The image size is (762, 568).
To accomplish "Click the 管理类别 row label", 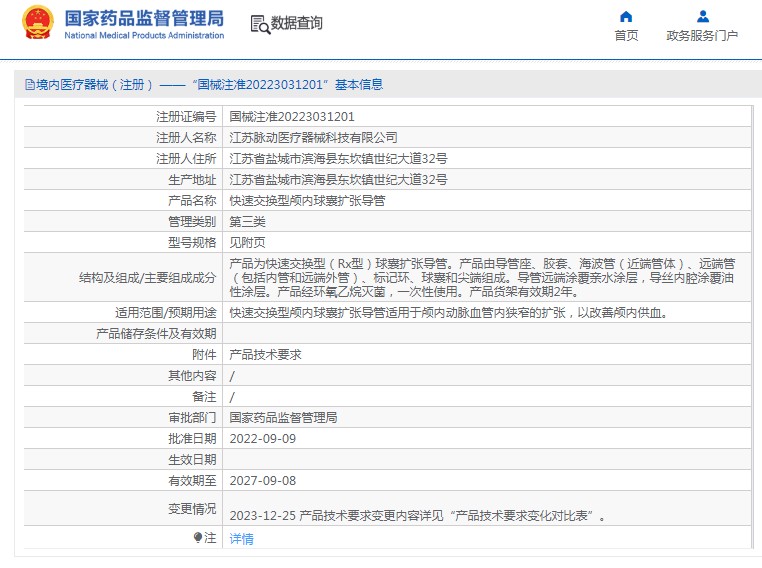I will click(192, 222).
